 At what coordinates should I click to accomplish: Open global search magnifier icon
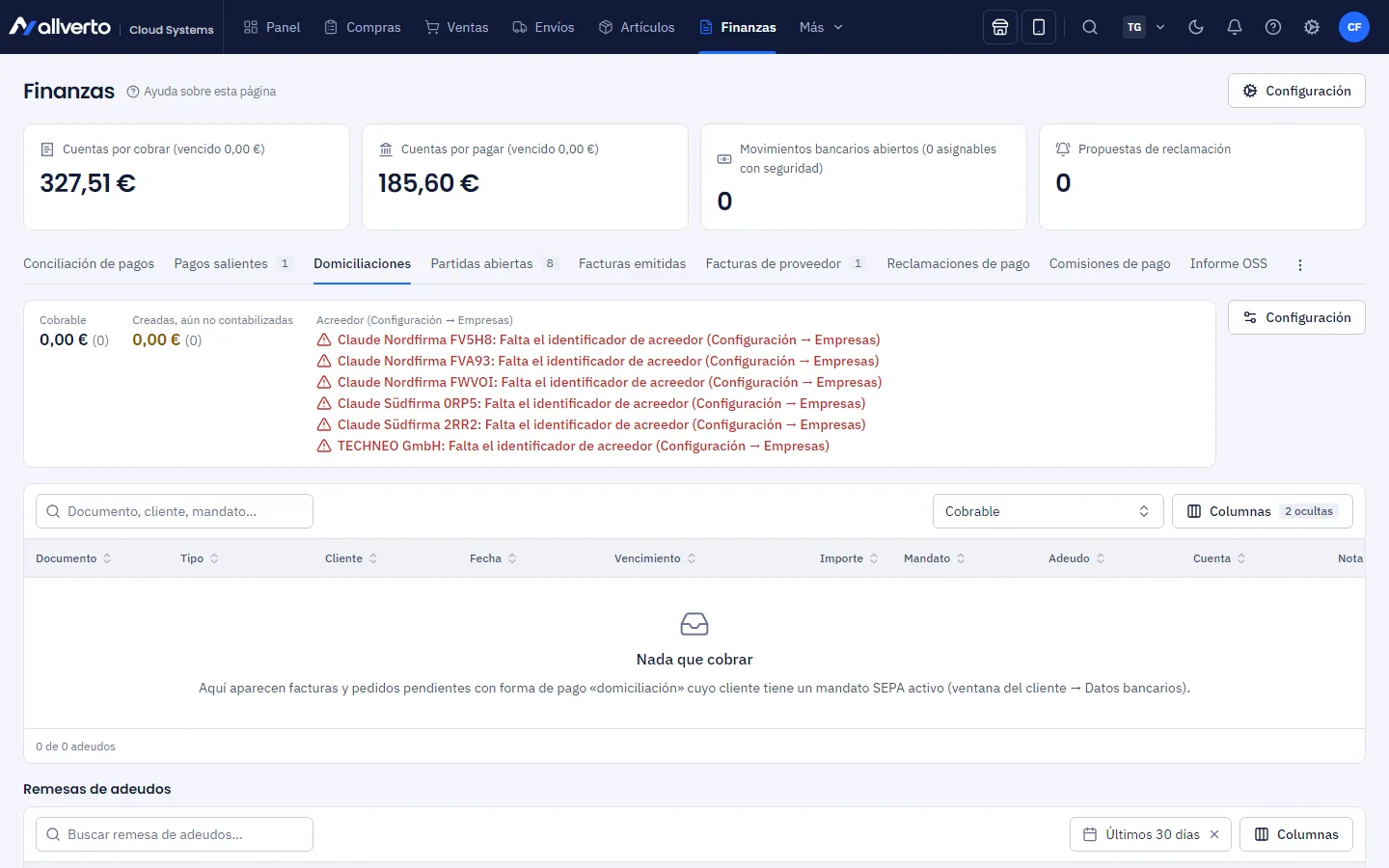tap(1090, 27)
